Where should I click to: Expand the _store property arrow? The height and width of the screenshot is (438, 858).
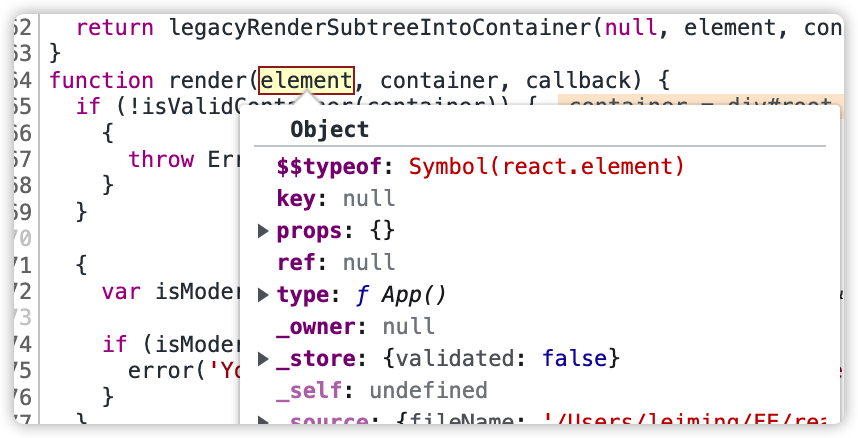coord(263,359)
